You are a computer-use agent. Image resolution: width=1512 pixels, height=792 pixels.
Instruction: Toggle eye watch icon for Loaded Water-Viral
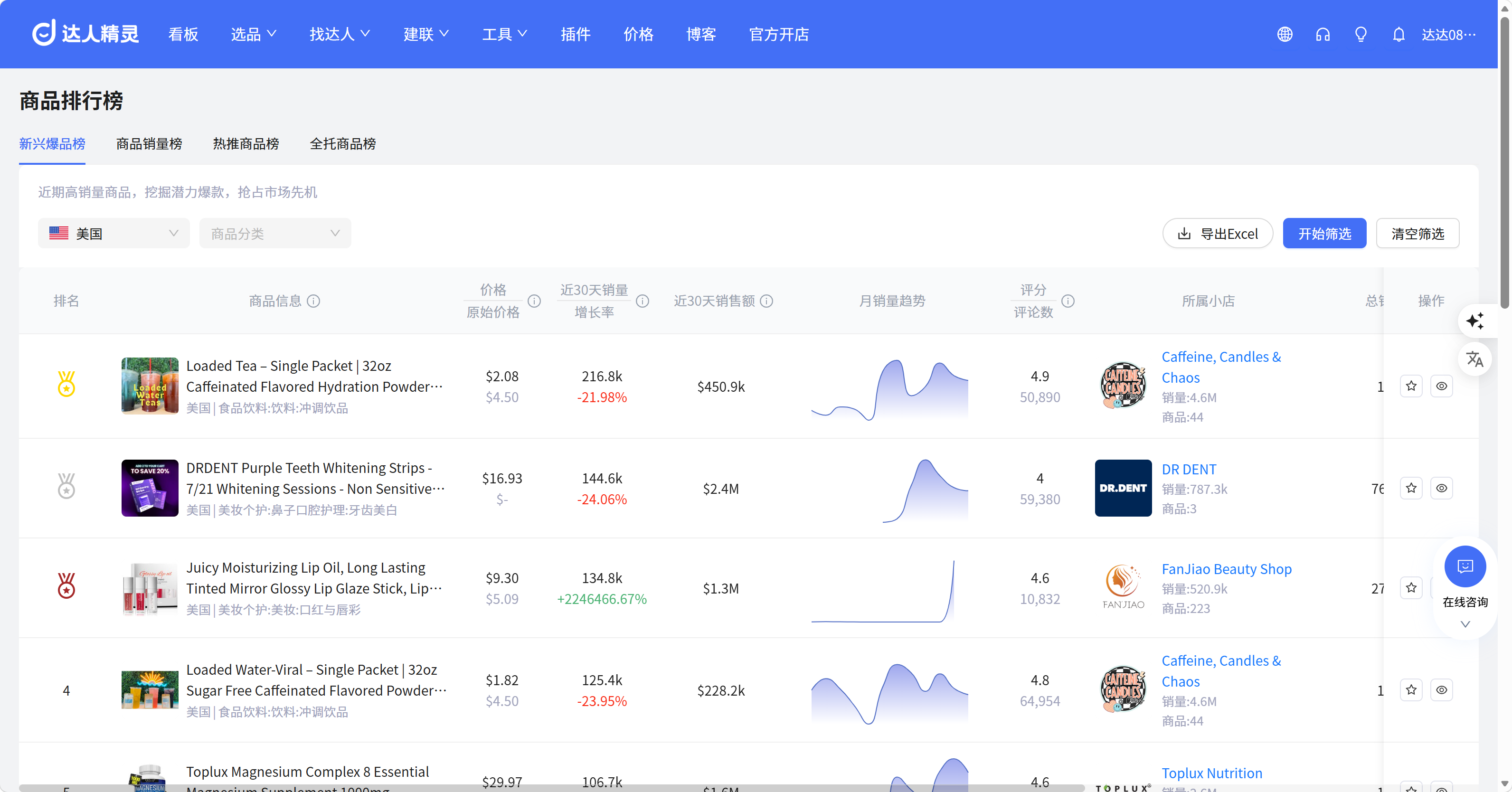(1442, 690)
